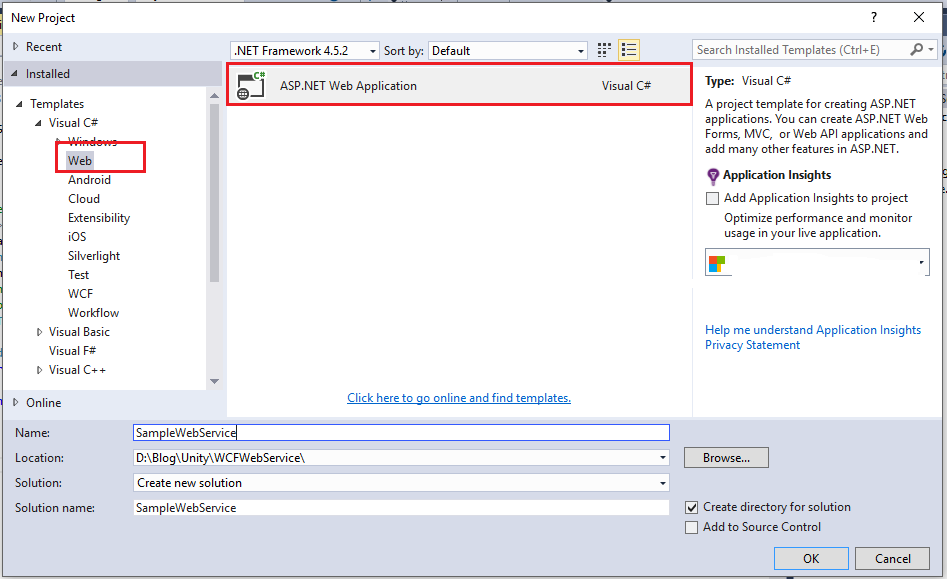947x579 pixels.
Task: Check Add to Source Control
Action: (692, 528)
